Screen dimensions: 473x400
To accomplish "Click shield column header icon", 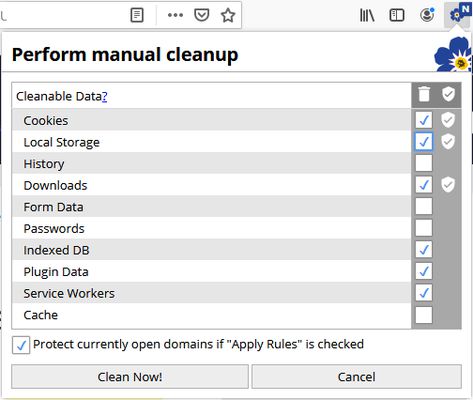I will tap(448, 94).
